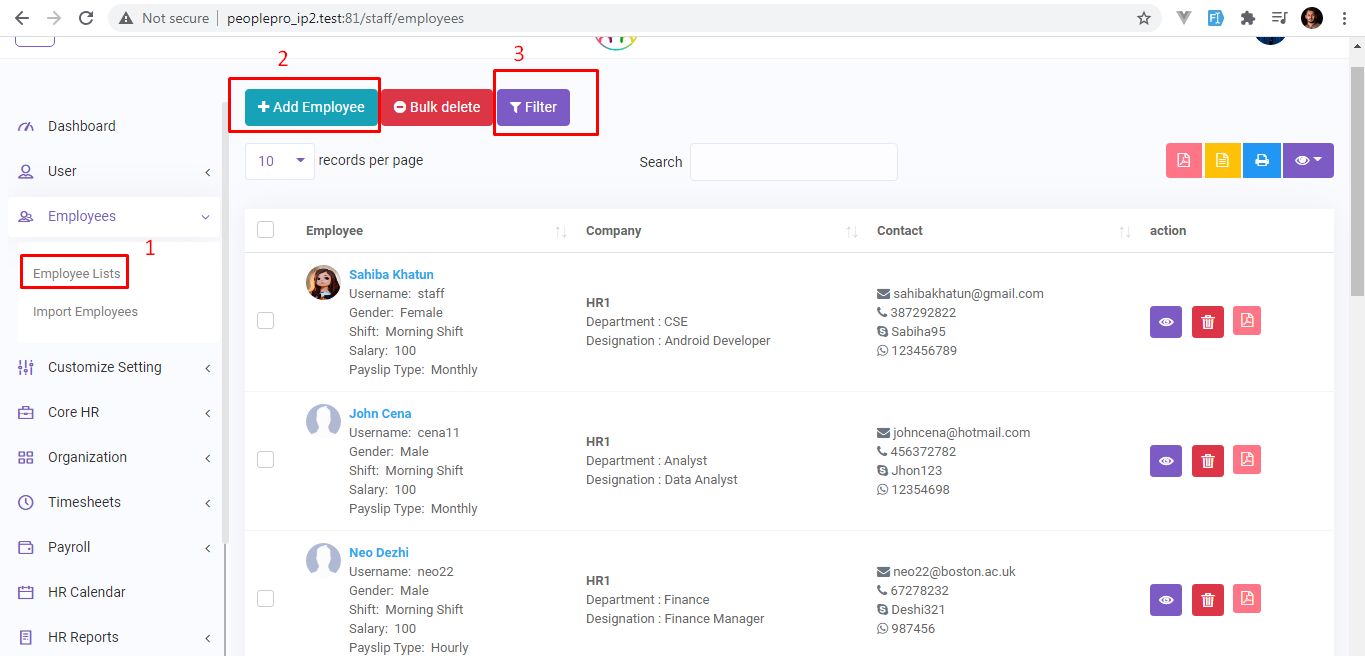Bookmark this page with star icon
The image size is (1365, 656).
tap(1144, 18)
